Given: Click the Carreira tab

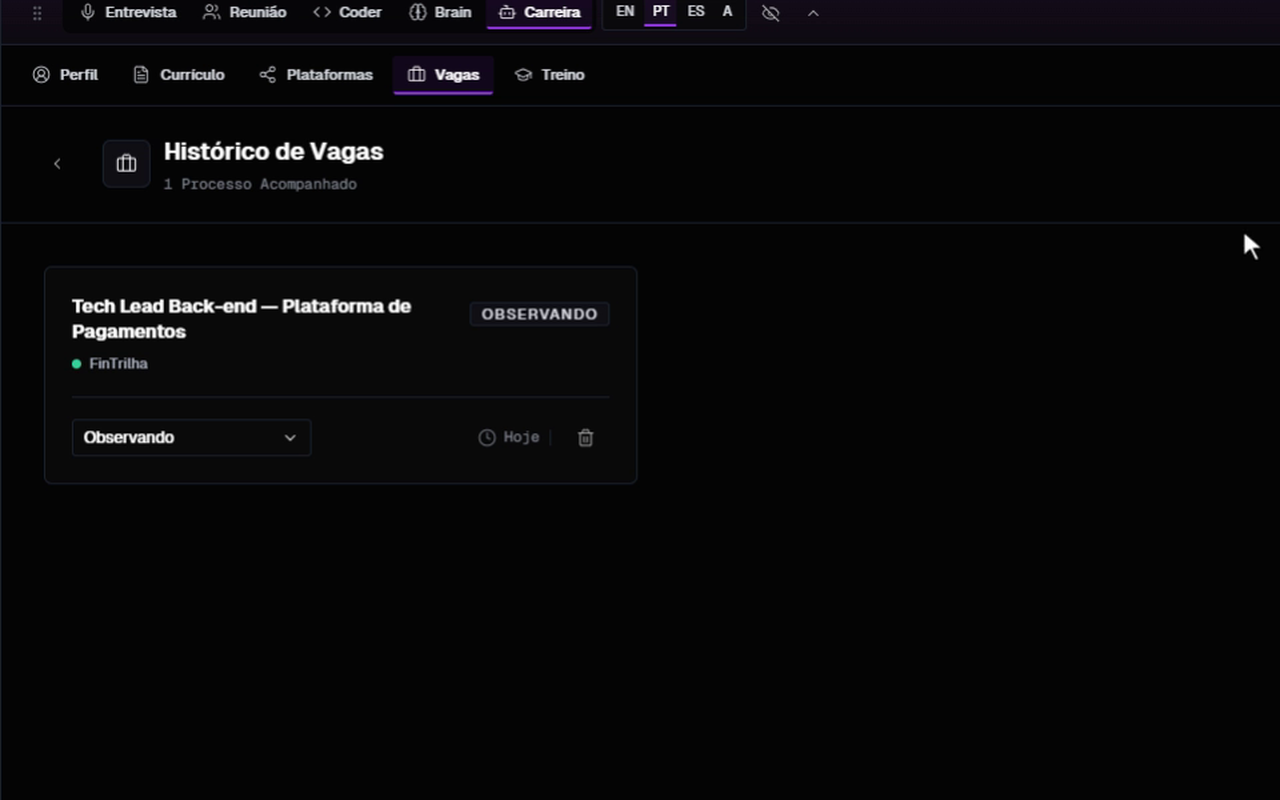Looking at the screenshot, I should tap(539, 13).
